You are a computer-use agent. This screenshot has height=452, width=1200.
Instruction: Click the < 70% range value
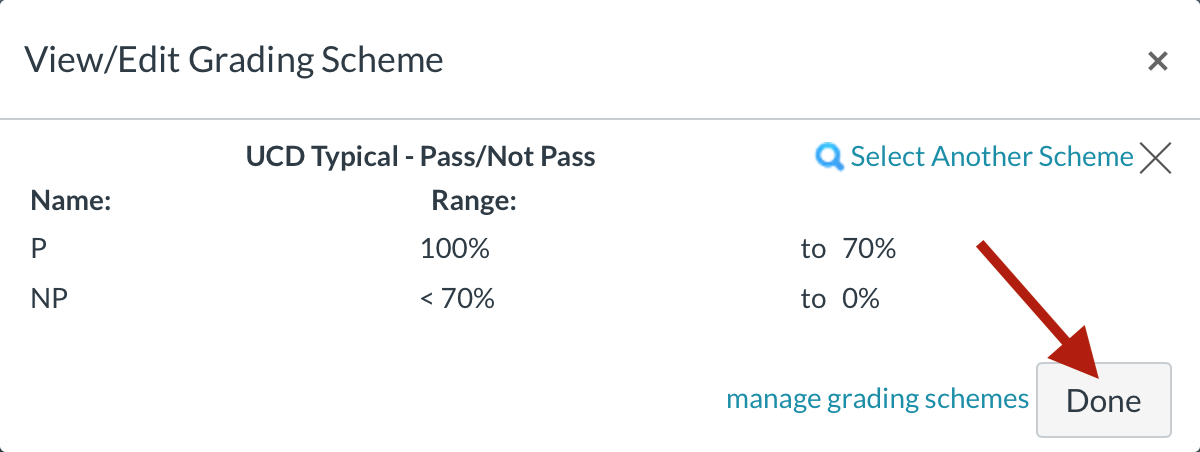[x=457, y=298]
